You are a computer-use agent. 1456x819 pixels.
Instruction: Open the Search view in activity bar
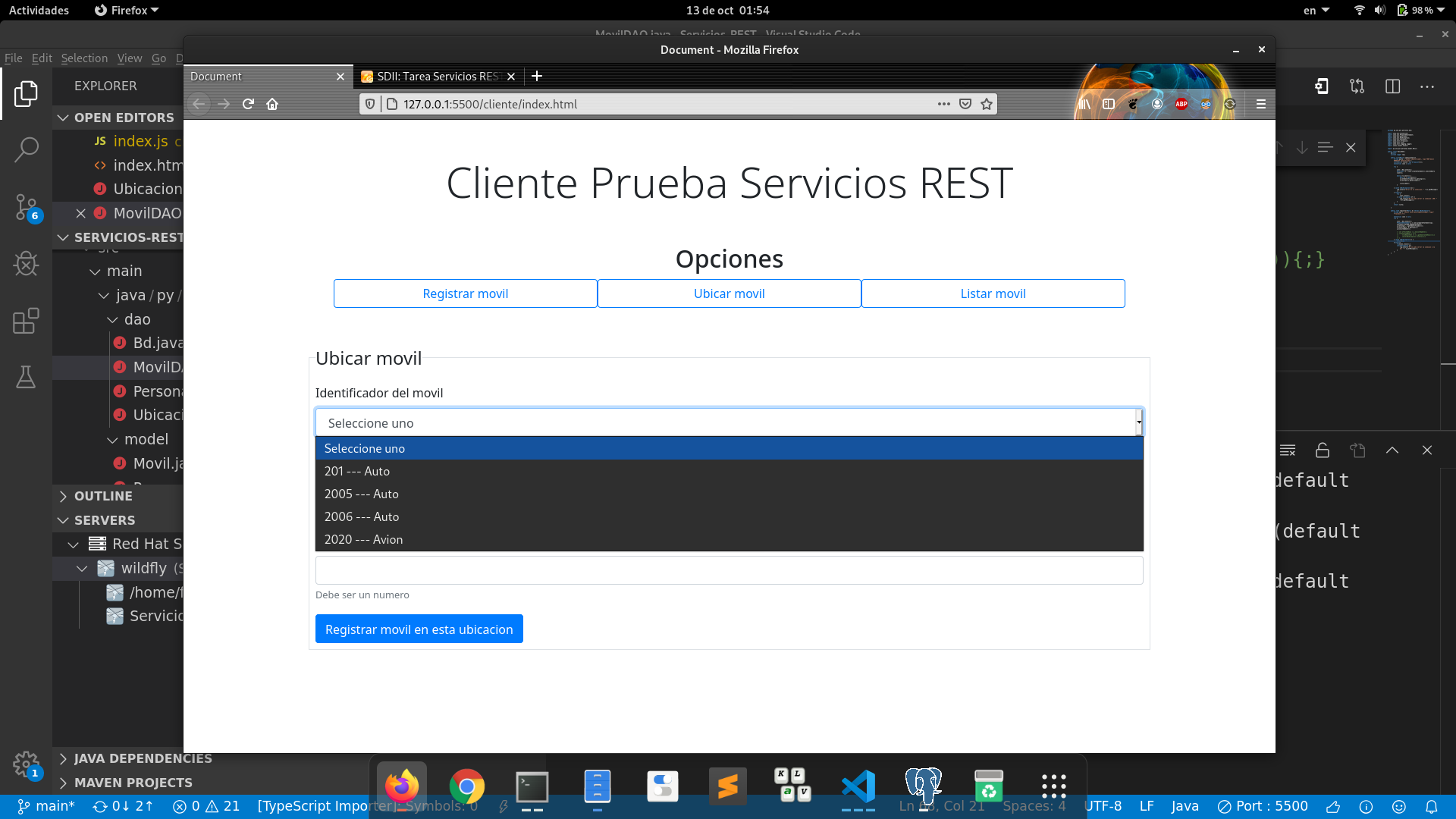(x=26, y=149)
